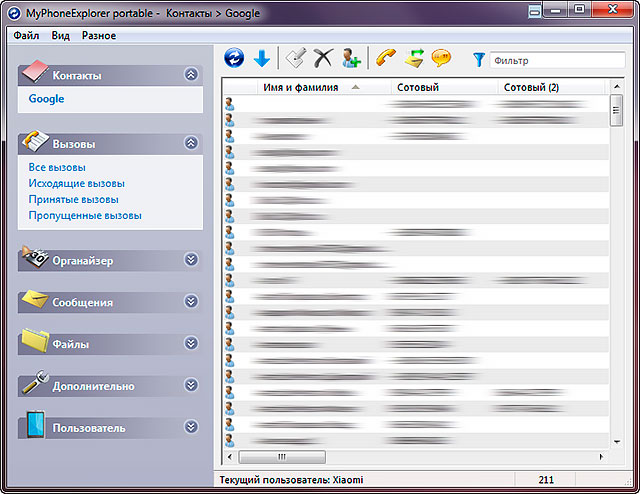
Task: Click the Пользователь smartphone icon
Action: click(36, 425)
